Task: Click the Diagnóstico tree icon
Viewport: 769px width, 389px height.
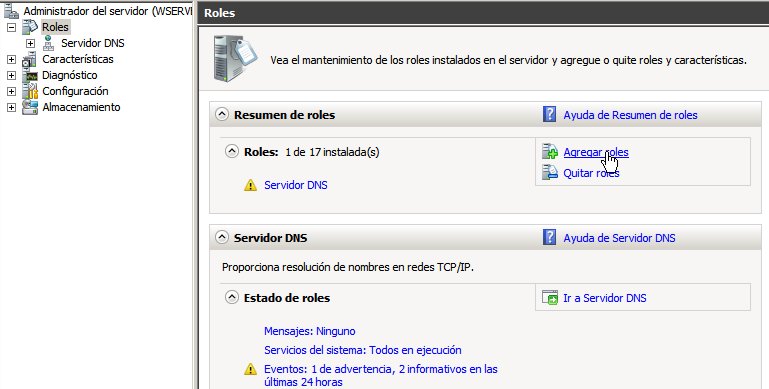Action: [x=30, y=76]
